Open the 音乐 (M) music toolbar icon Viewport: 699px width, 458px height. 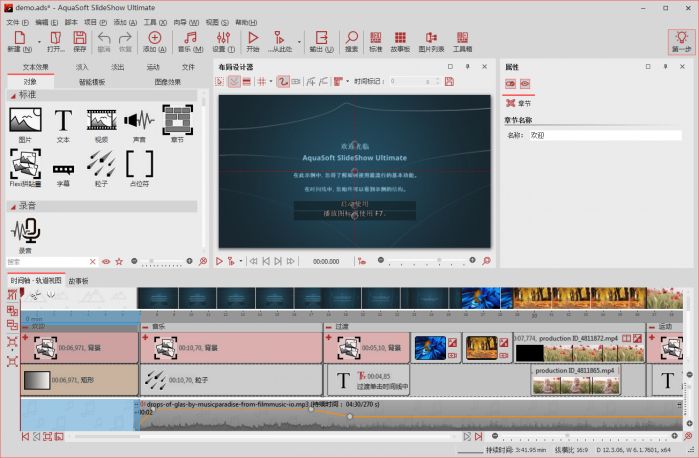click(190, 41)
